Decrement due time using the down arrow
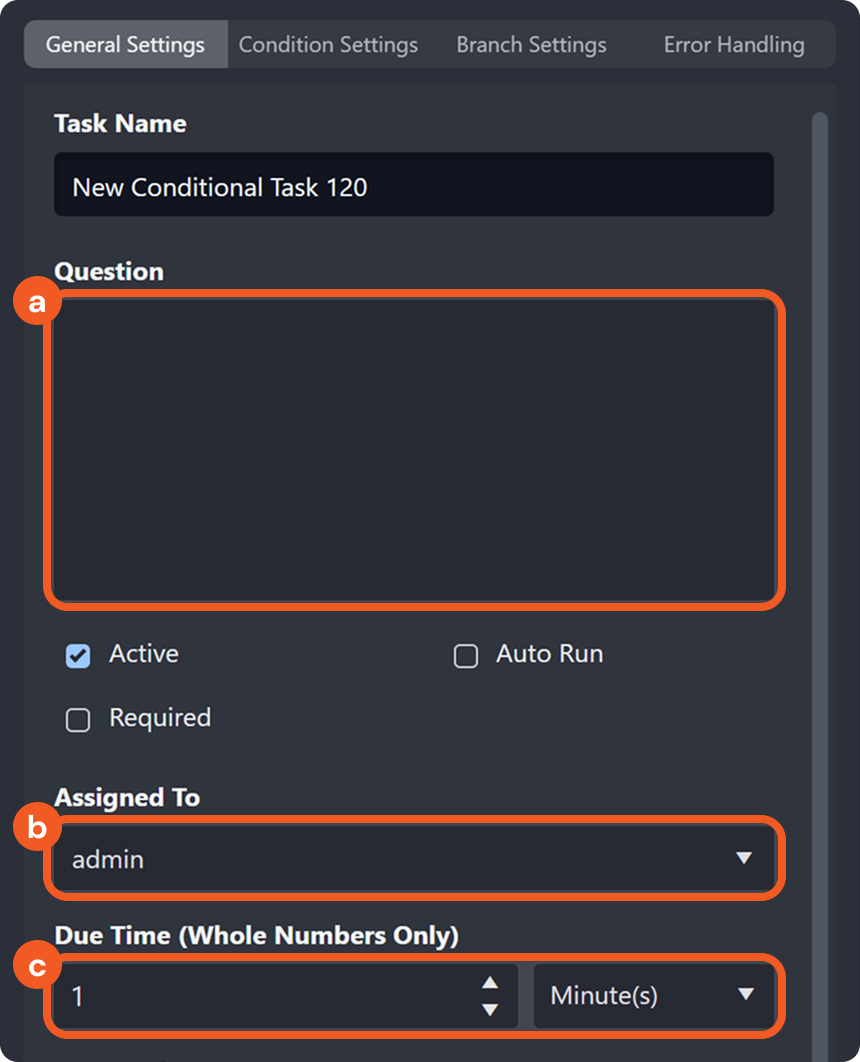Image resolution: width=860 pixels, height=1062 pixels. (x=489, y=1008)
